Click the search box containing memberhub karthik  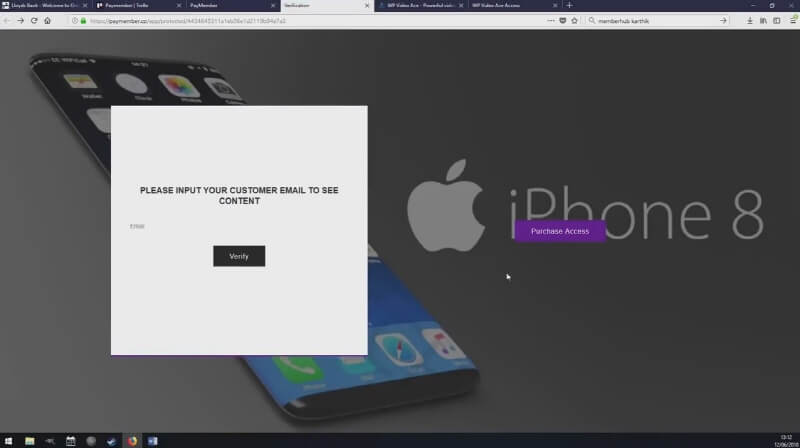pos(656,21)
